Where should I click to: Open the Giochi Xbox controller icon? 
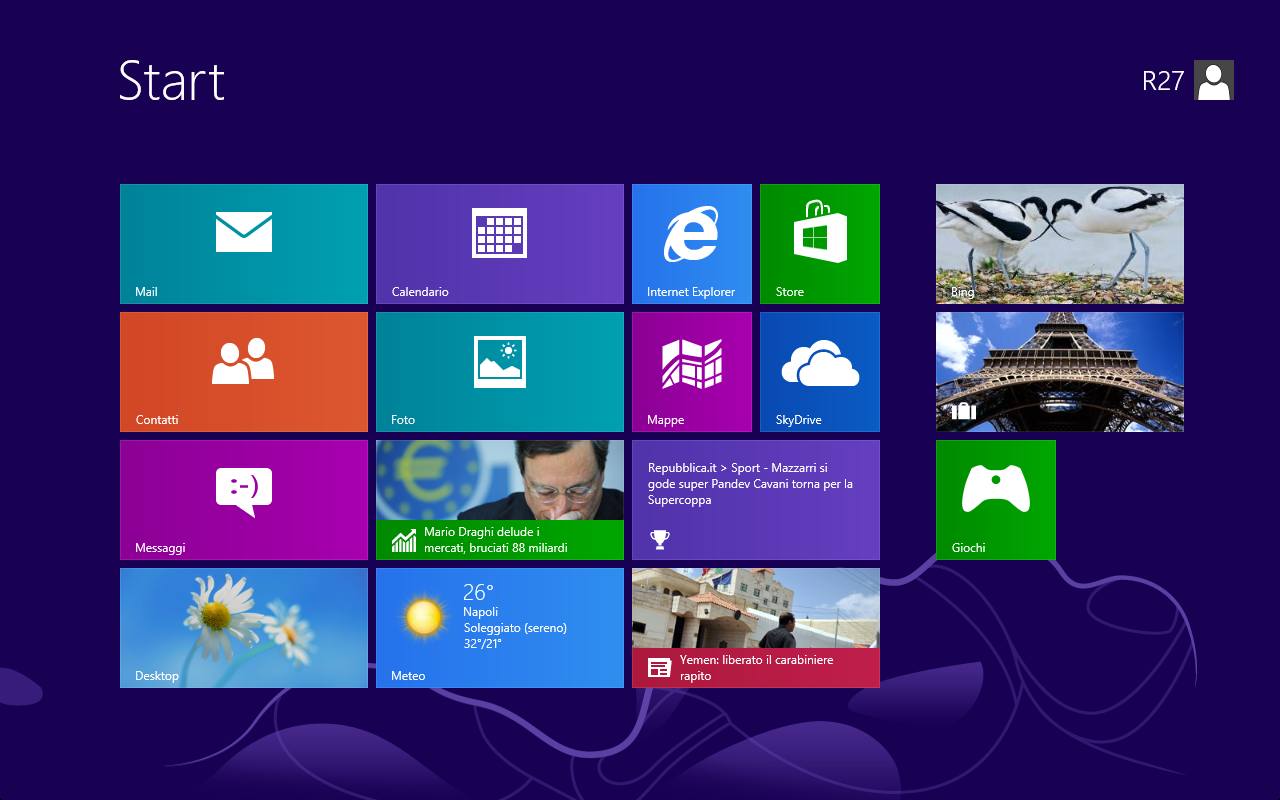point(996,489)
